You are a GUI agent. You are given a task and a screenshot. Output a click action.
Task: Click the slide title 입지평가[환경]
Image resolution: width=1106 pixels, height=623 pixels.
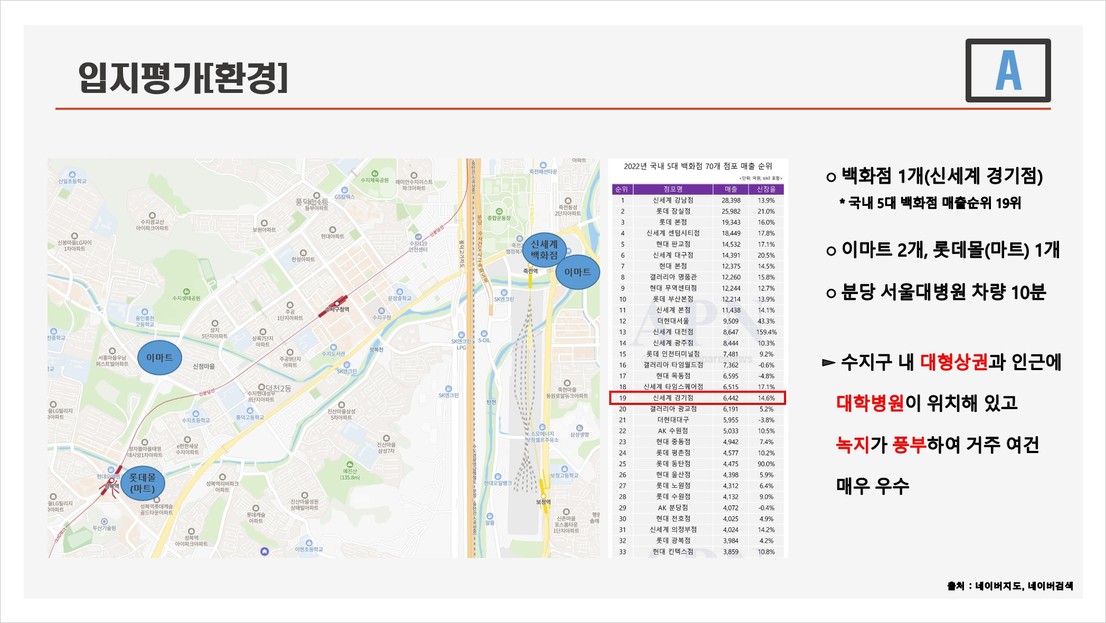coord(183,77)
